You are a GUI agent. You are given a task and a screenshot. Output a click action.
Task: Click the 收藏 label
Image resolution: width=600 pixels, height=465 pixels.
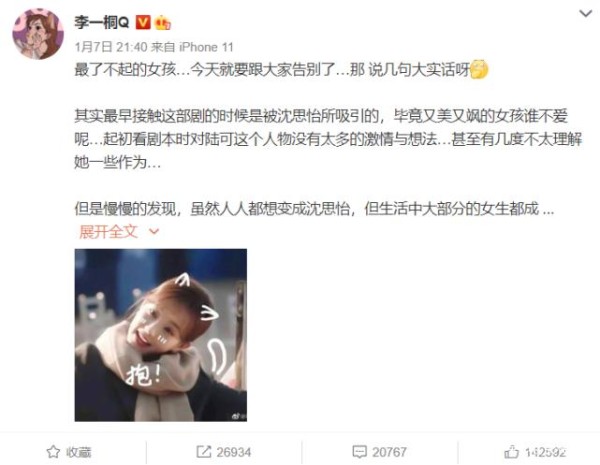coord(78,452)
